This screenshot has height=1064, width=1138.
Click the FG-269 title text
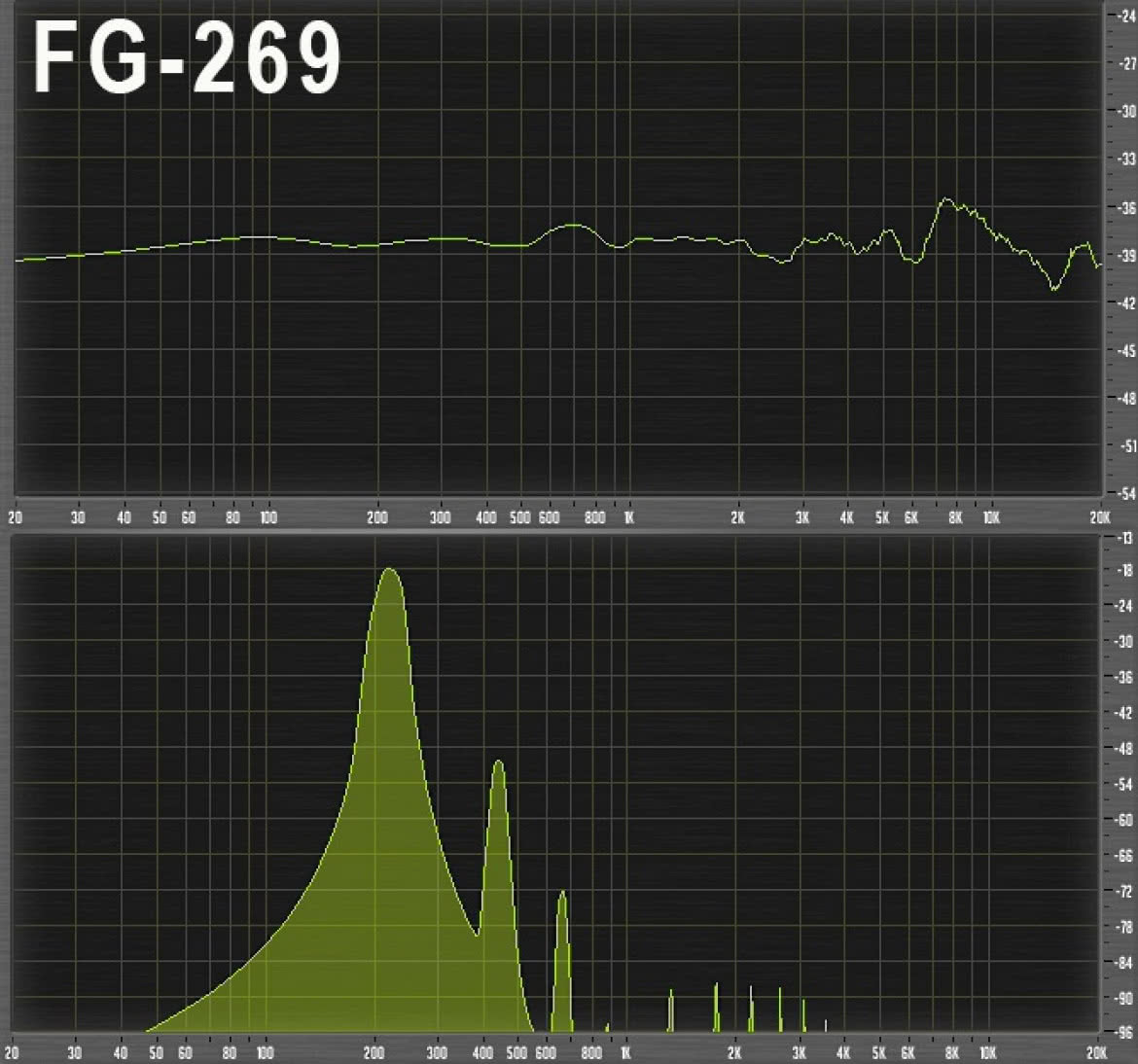pos(188,58)
